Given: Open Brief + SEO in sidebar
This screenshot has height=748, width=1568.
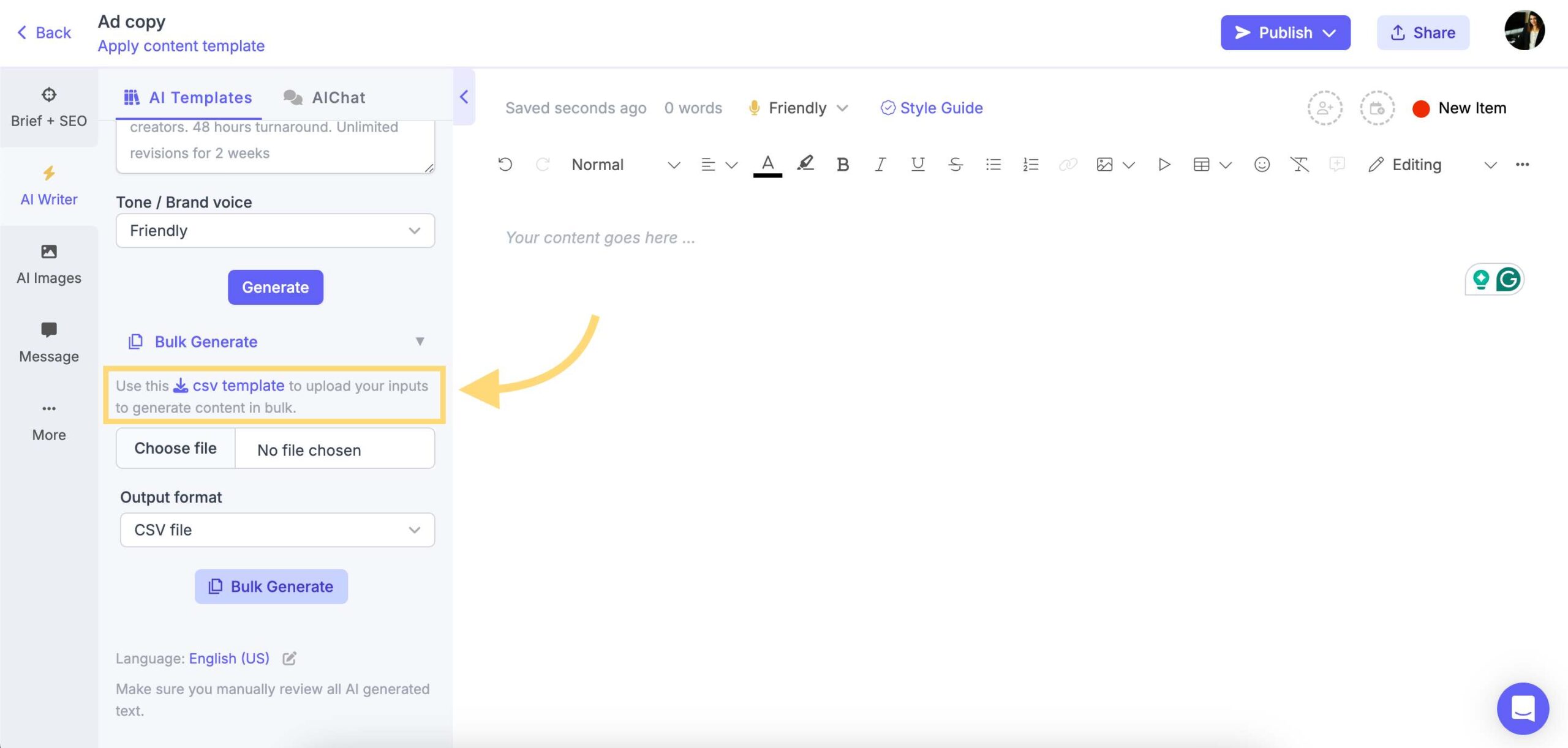Looking at the screenshot, I should point(49,108).
